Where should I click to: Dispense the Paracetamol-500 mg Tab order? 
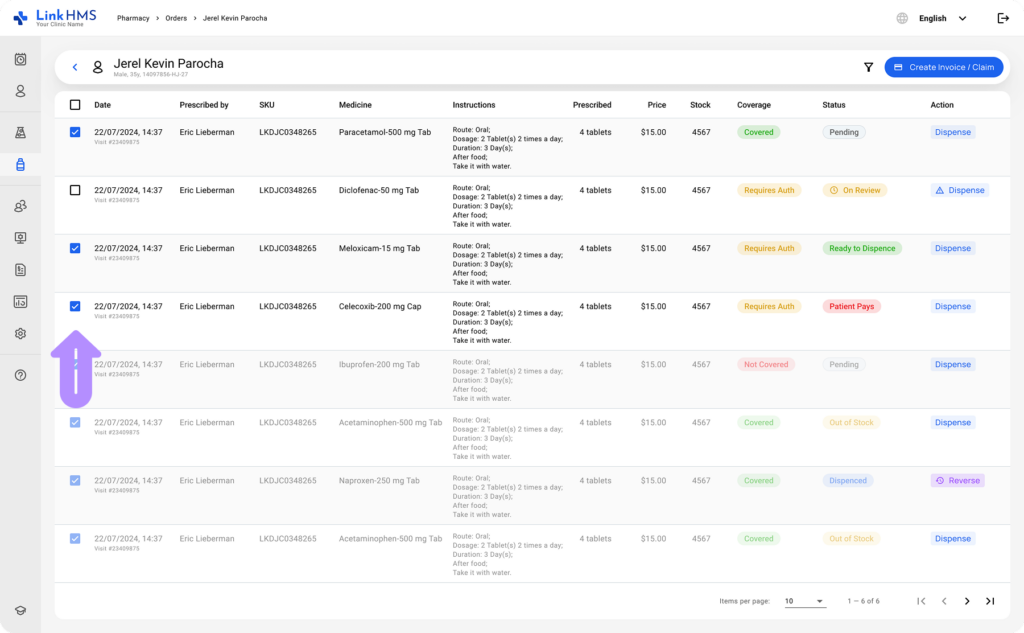(953, 132)
